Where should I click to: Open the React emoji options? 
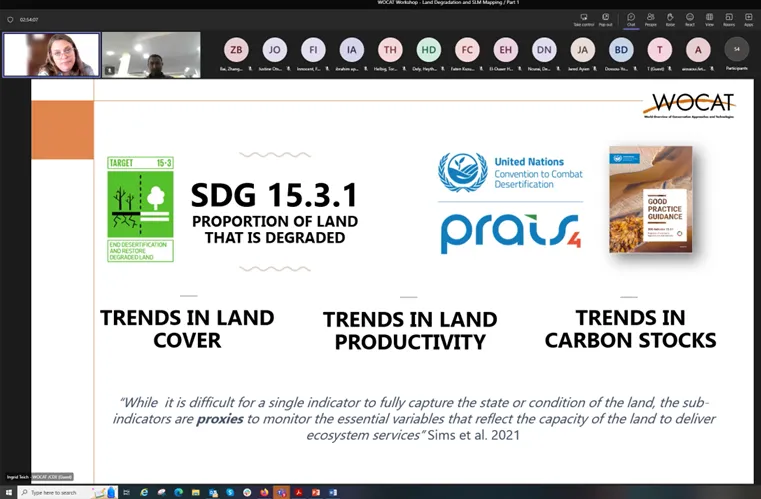pyautogui.click(x=690, y=18)
